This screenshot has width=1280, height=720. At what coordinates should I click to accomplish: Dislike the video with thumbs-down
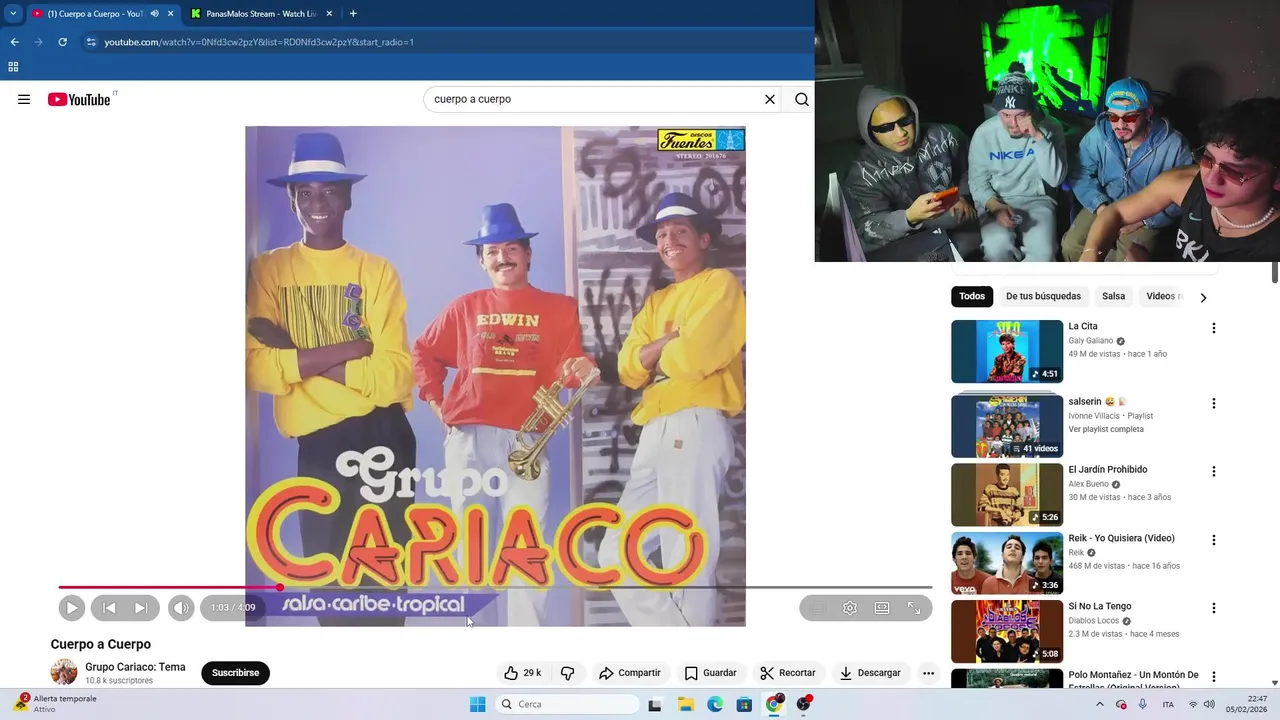[x=567, y=673]
